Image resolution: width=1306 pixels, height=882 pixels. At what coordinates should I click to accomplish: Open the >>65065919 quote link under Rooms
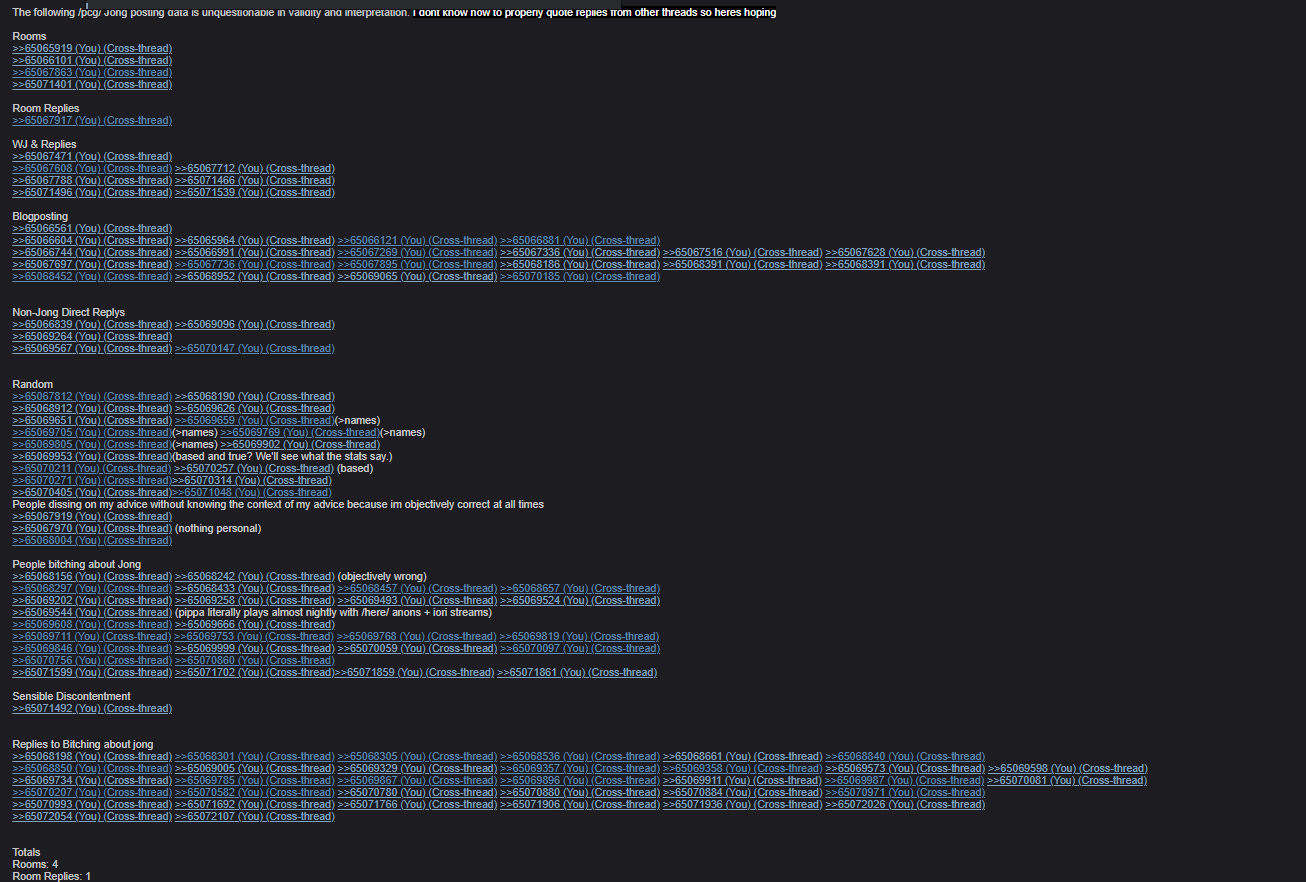[92, 48]
